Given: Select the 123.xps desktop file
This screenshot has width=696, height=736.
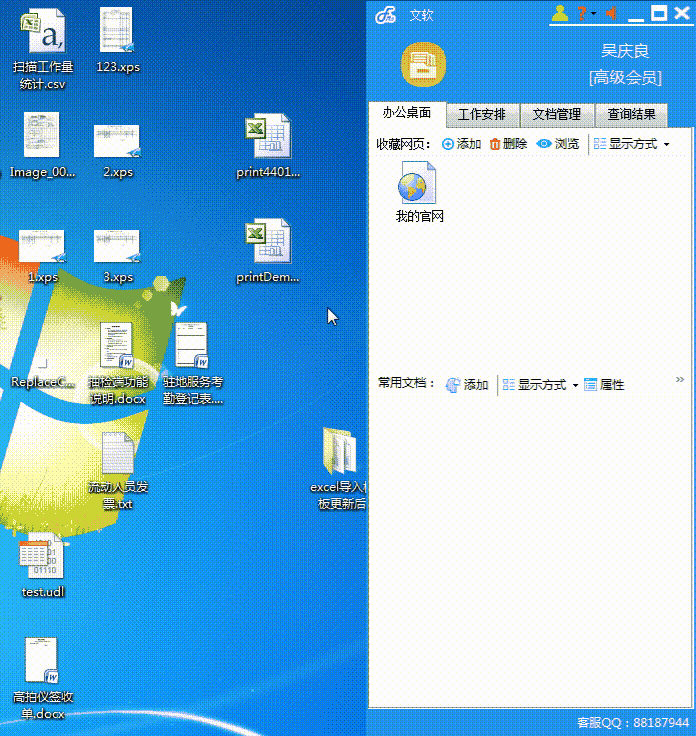Looking at the screenshot, I should click(118, 41).
